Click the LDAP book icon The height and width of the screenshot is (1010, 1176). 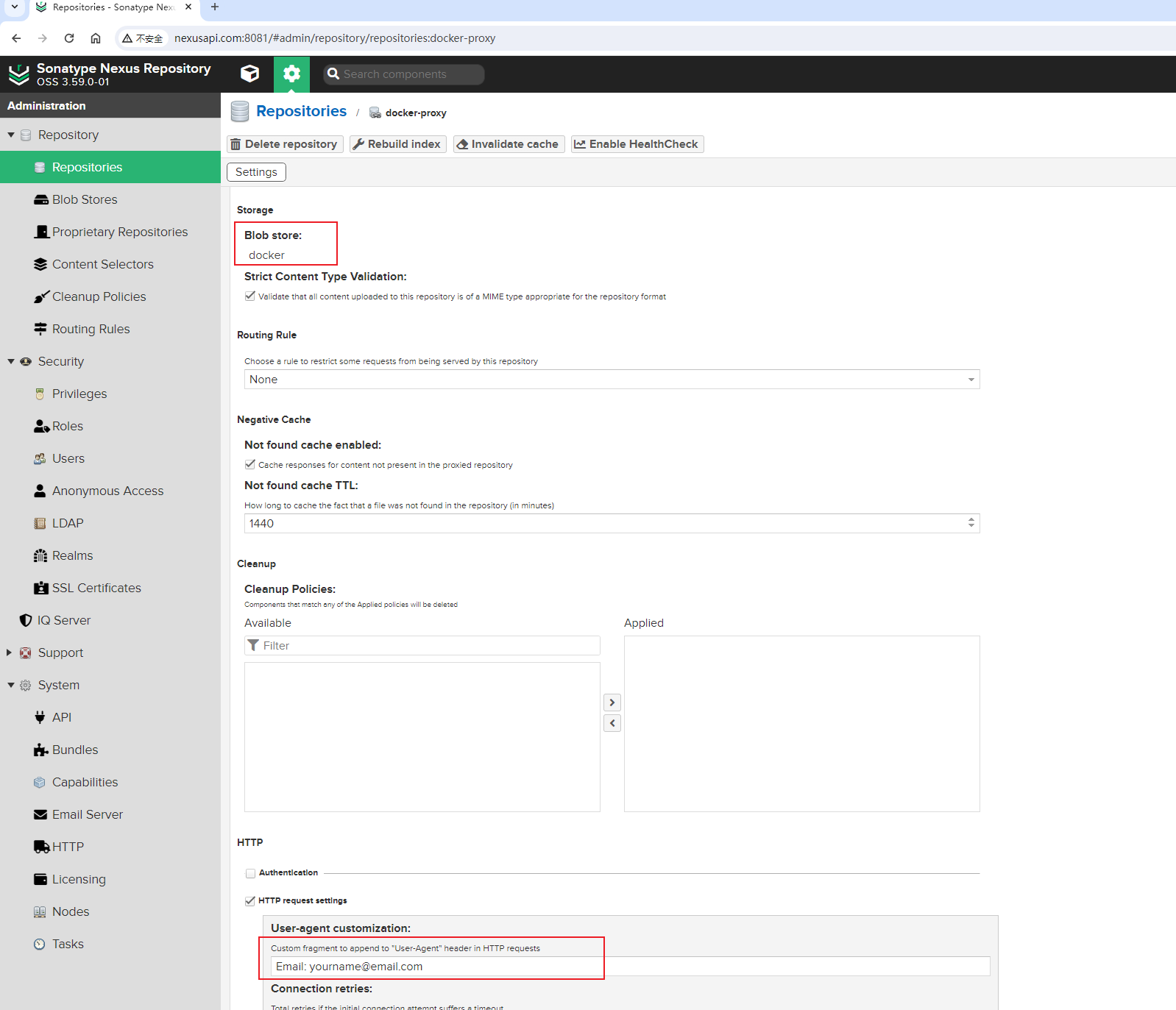(40, 524)
